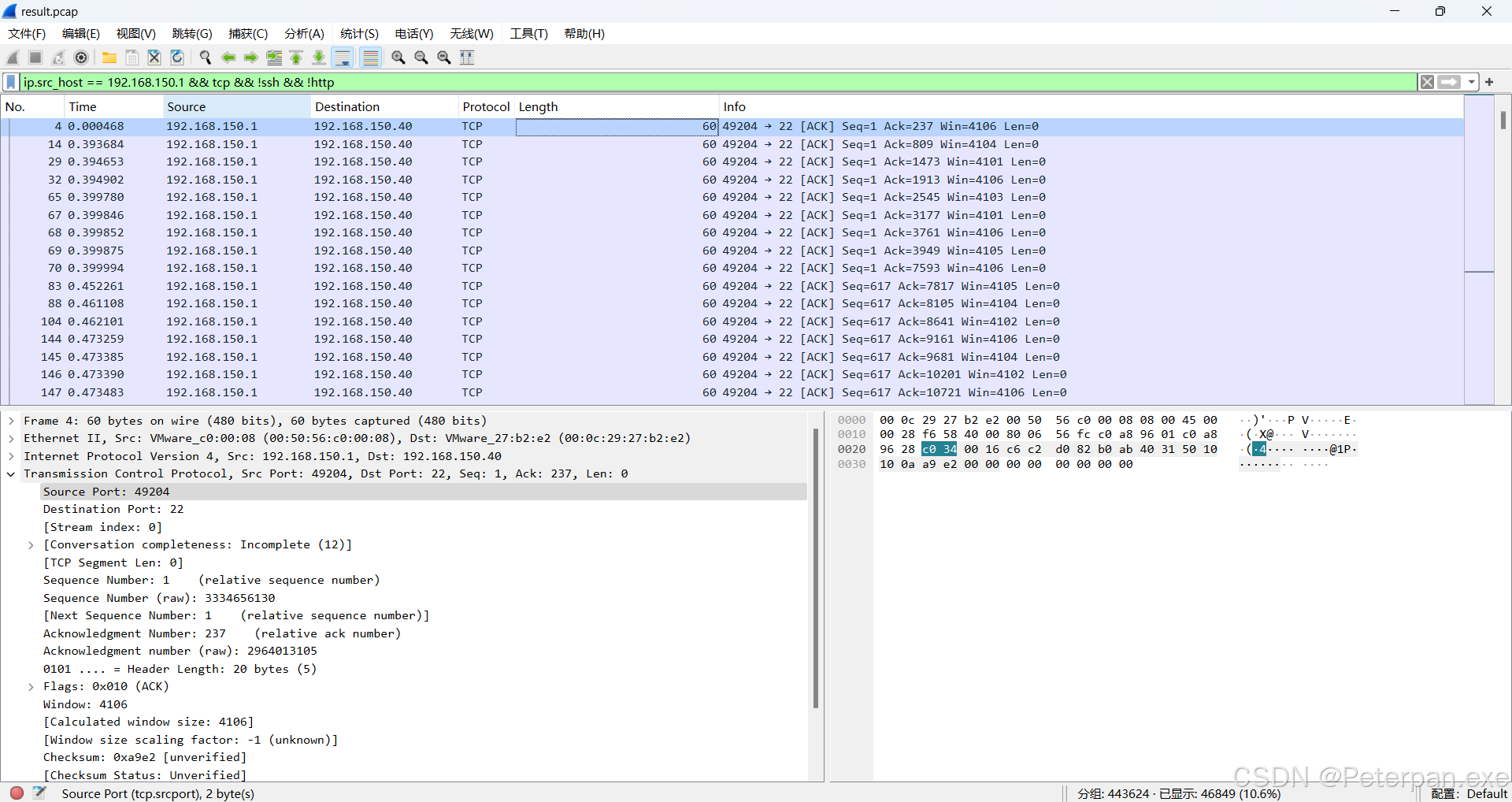Jump to the last packet
Screen dimensions: 1512x802
(319, 58)
